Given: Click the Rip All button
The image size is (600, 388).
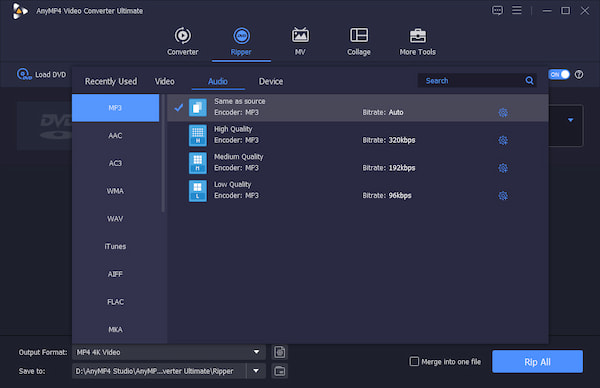Looking at the screenshot, I should pyautogui.click(x=537, y=362).
